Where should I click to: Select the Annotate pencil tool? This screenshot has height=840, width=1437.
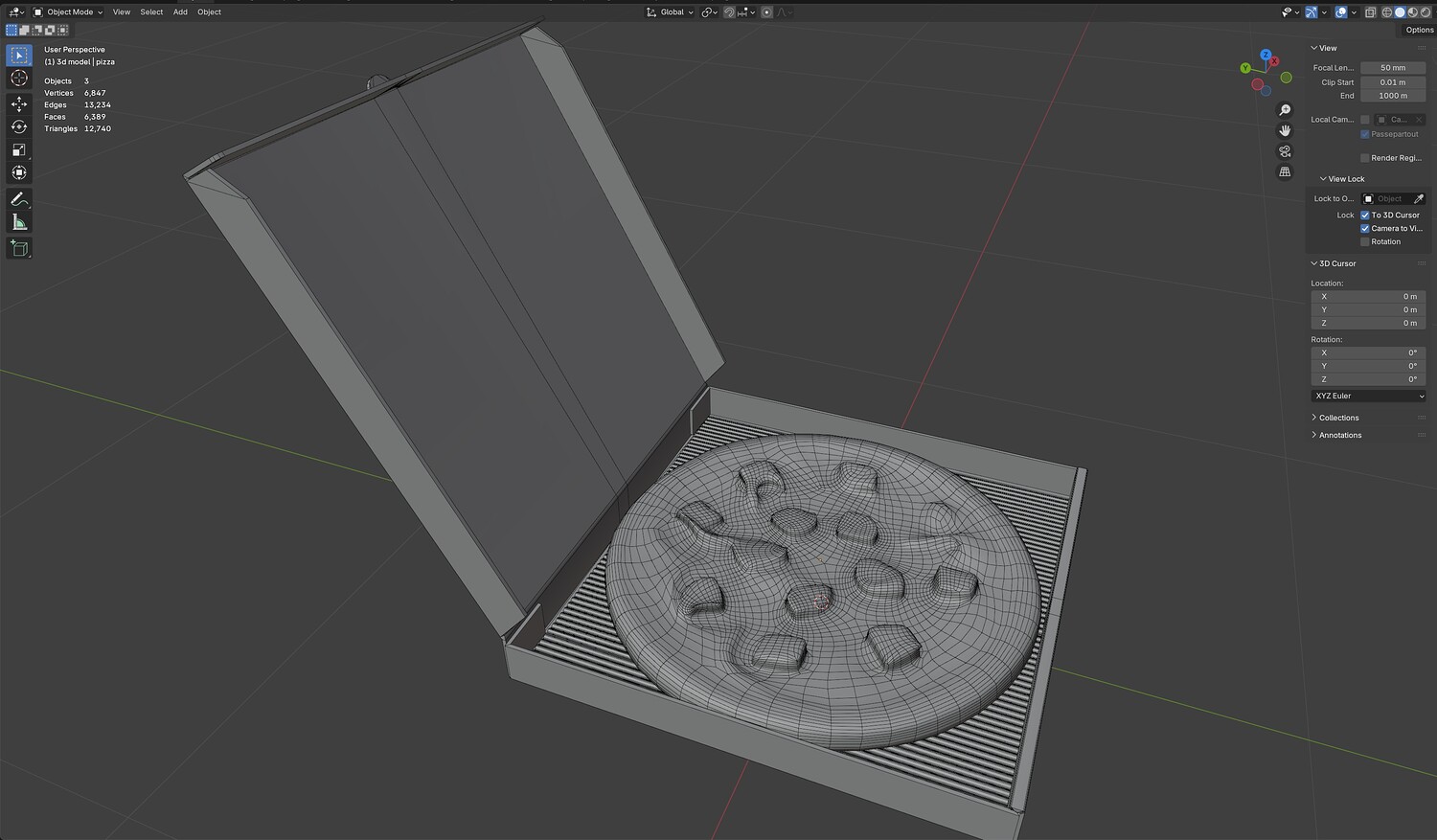click(19, 199)
